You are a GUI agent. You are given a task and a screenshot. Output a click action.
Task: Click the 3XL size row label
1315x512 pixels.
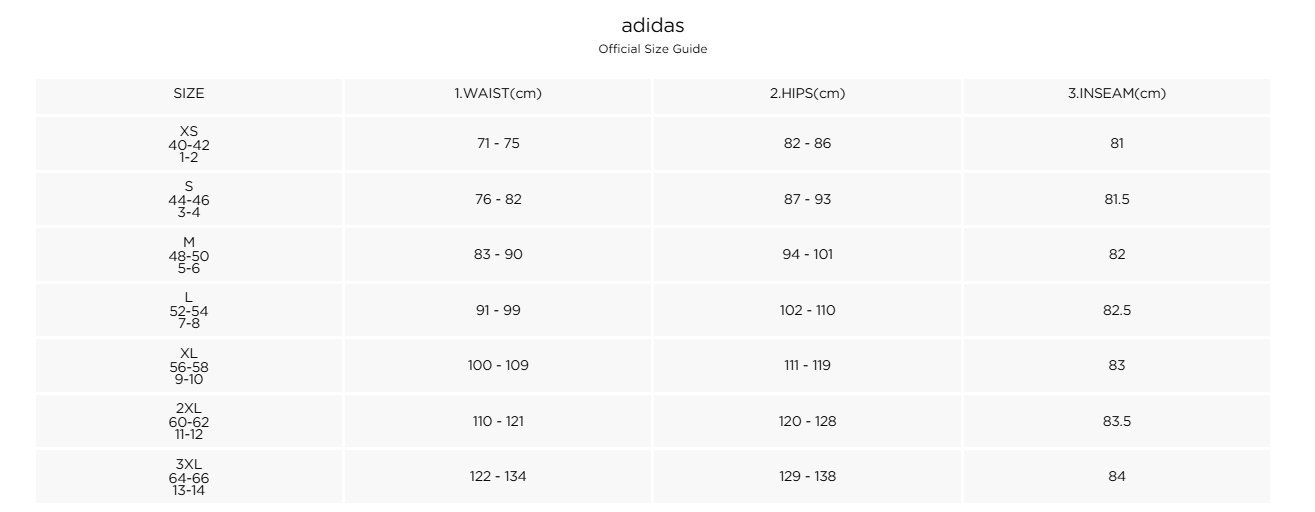(x=189, y=477)
